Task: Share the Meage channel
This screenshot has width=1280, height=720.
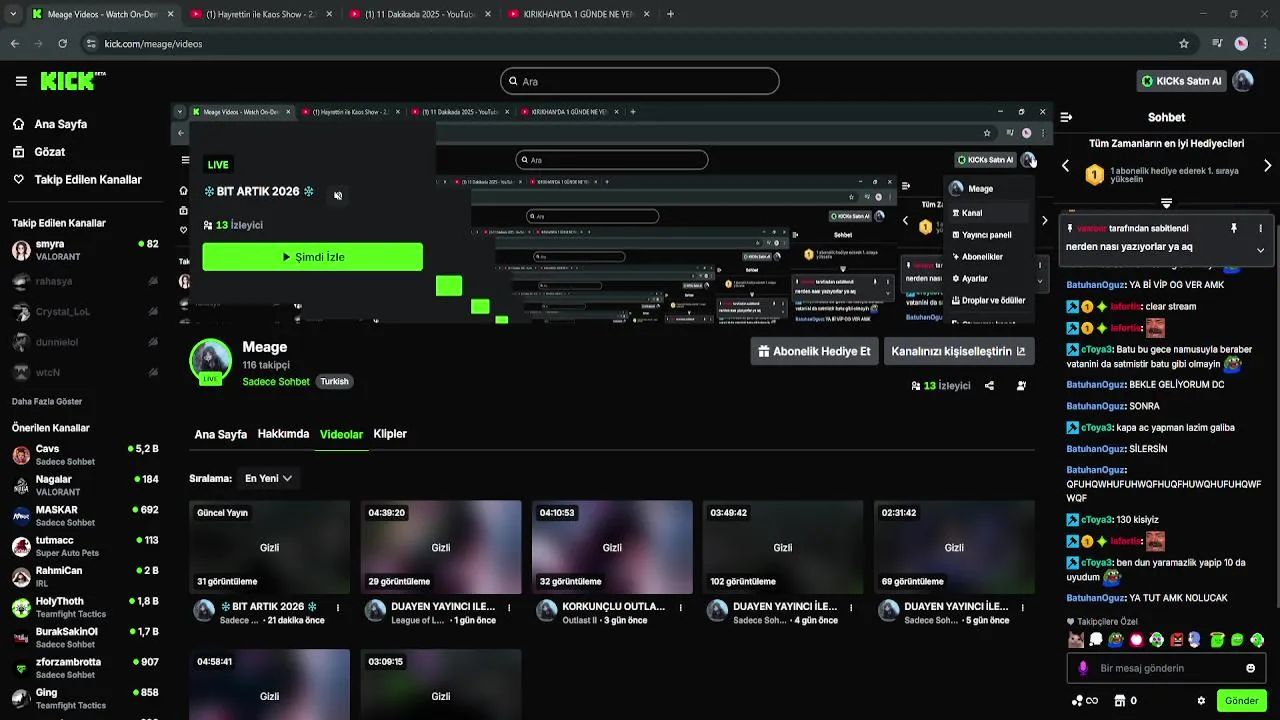Action: [989, 386]
